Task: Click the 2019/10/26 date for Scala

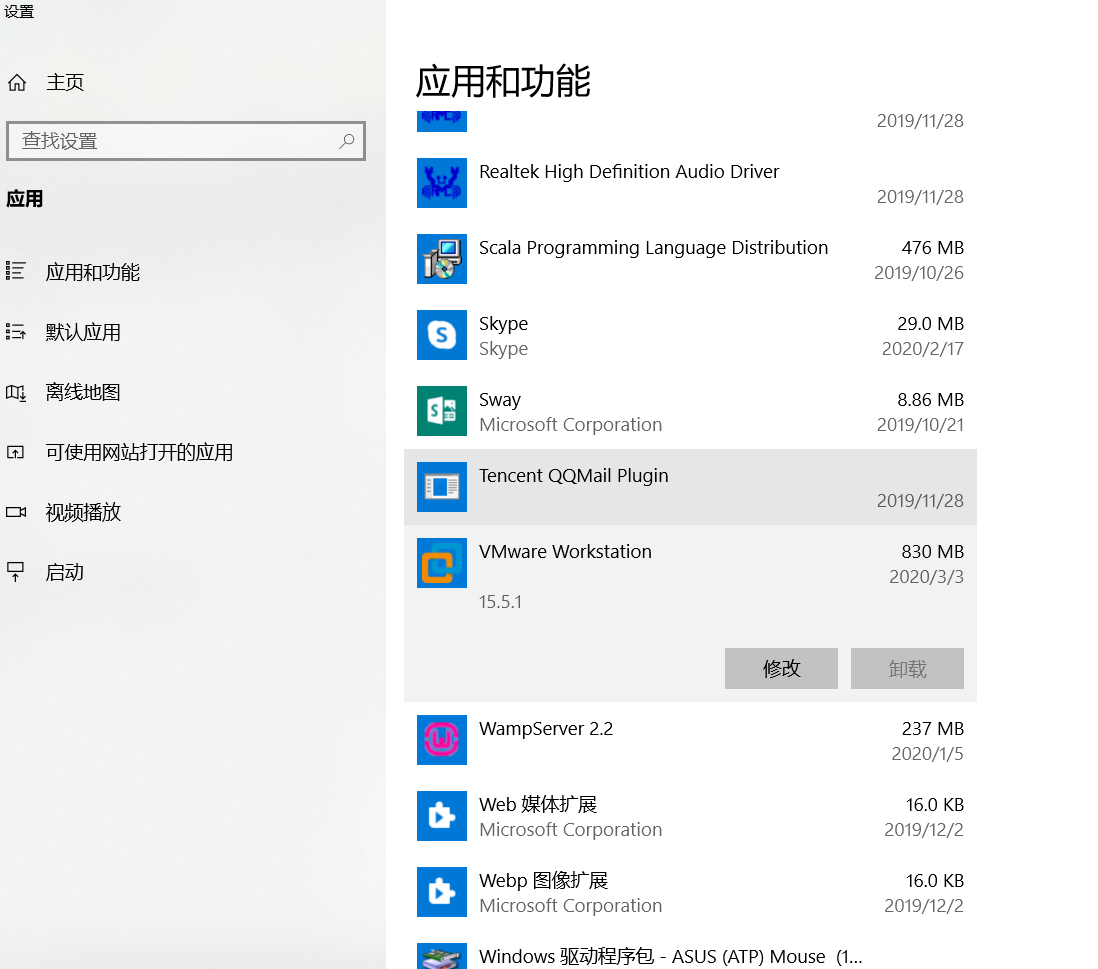Action: pos(919,273)
